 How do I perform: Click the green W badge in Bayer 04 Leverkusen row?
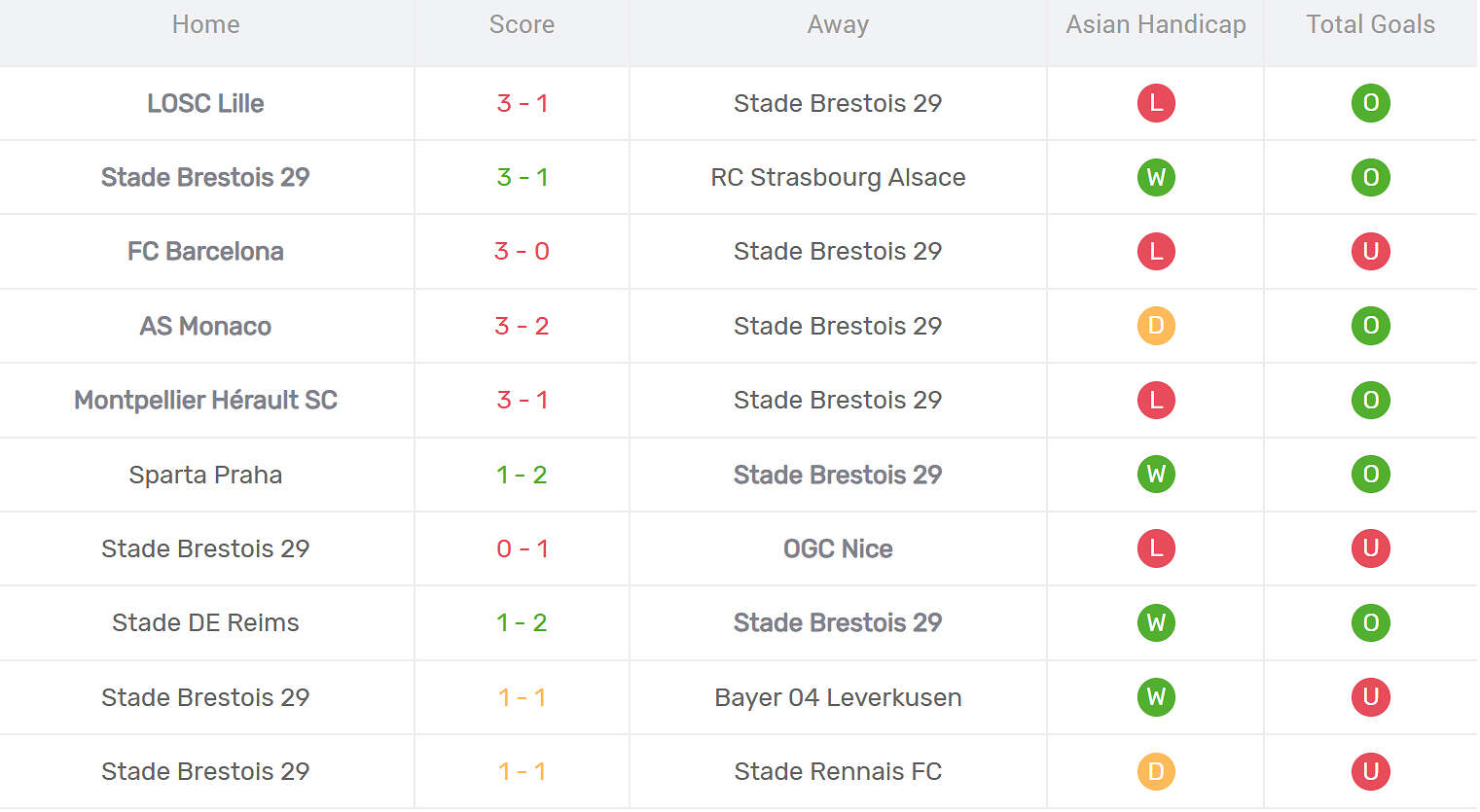(x=1156, y=697)
